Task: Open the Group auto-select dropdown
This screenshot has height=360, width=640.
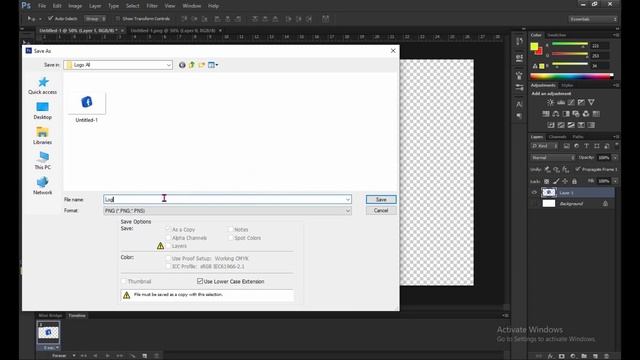Action: 95,19
